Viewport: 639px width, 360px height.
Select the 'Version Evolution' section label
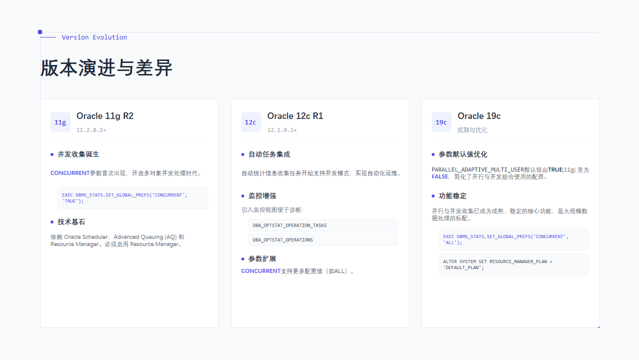point(94,37)
